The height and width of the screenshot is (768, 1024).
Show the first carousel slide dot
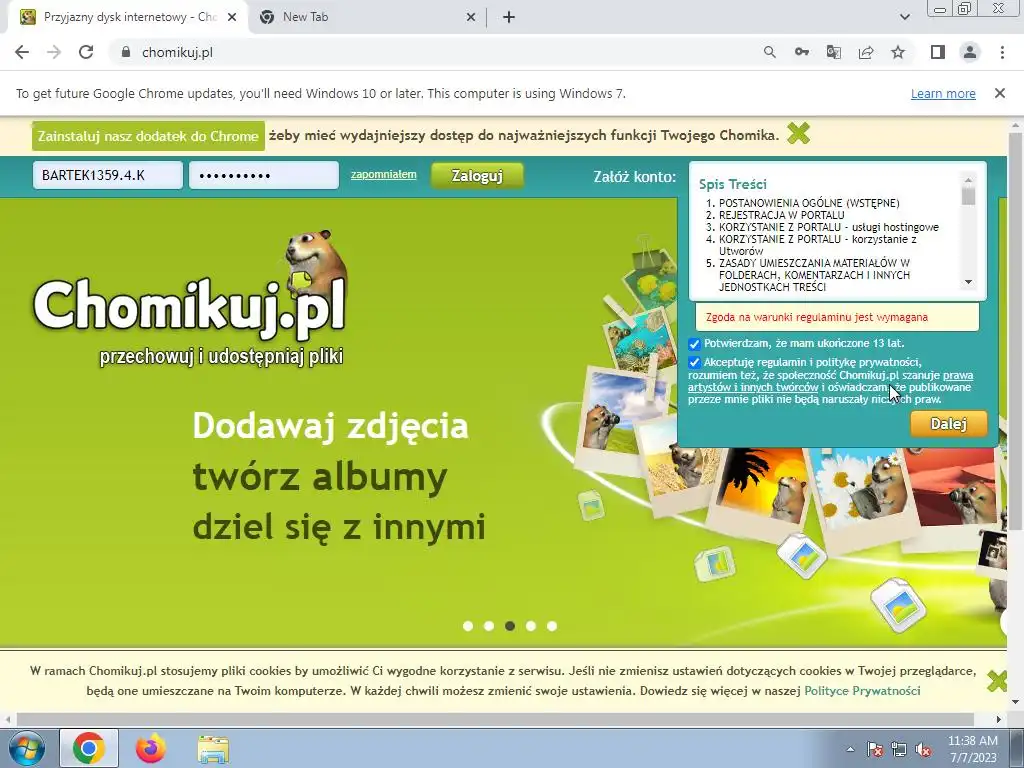point(468,626)
